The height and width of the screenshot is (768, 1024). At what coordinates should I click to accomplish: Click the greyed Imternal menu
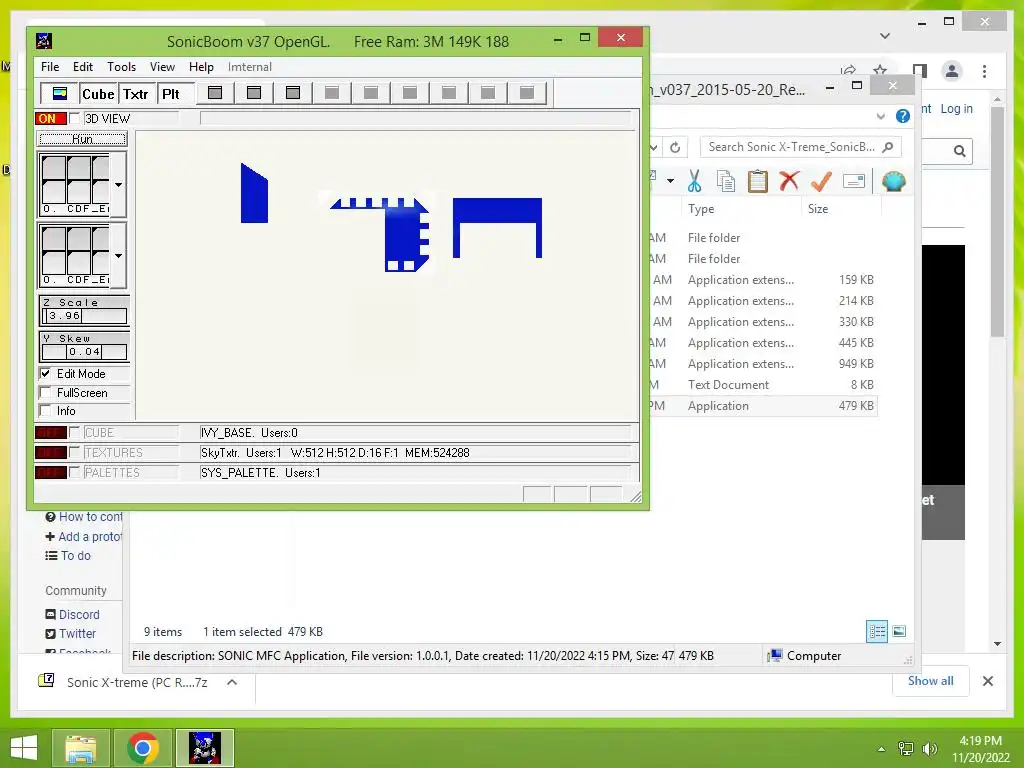(x=249, y=67)
